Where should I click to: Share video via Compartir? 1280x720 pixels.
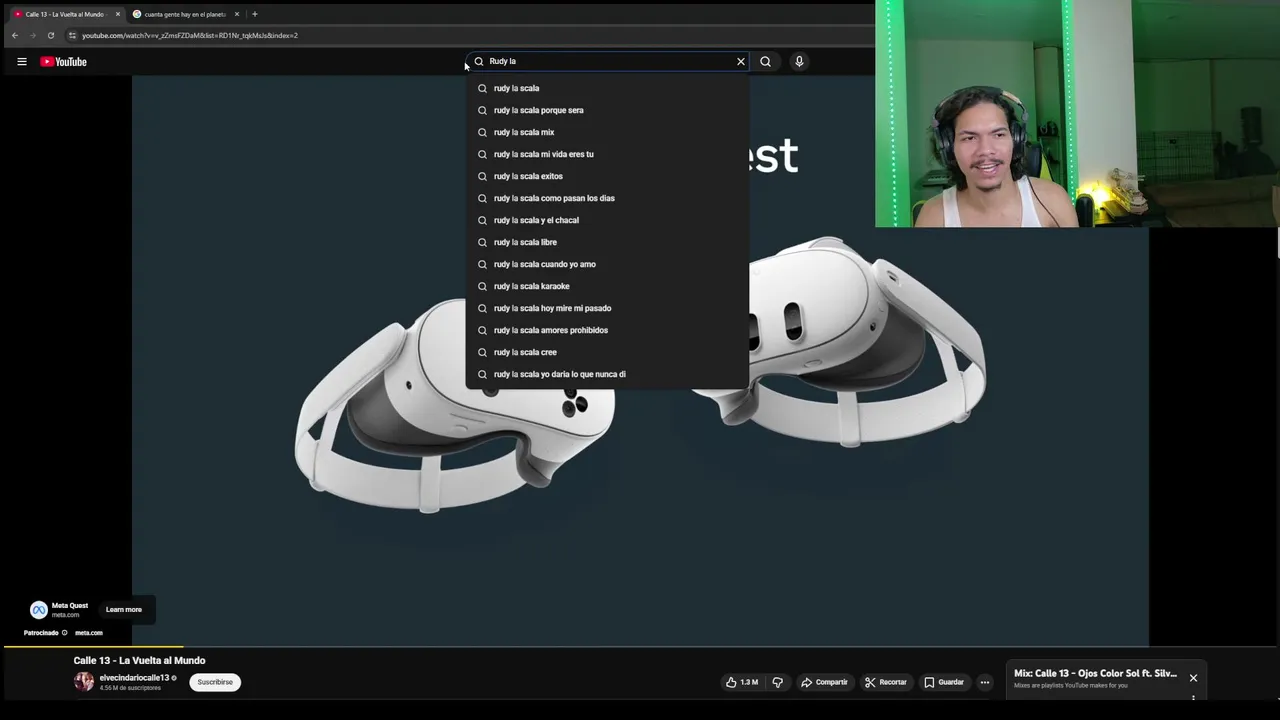coord(825,682)
